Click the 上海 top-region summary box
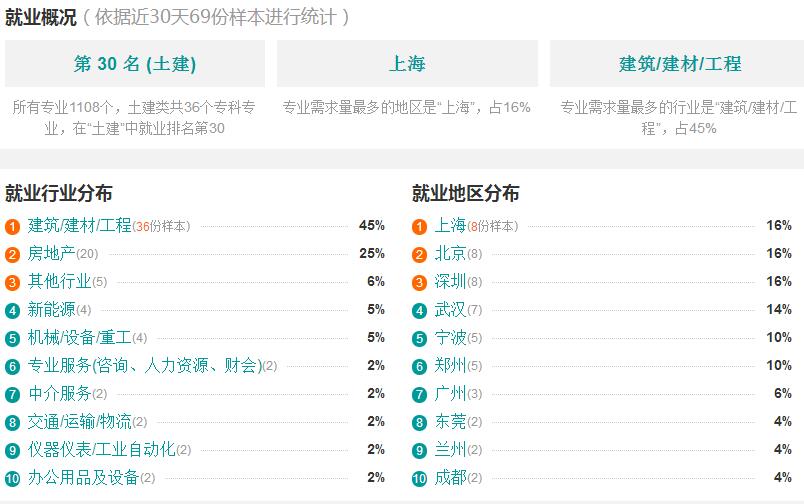The width and height of the screenshot is (804, 504). click(x=407, y=64)
